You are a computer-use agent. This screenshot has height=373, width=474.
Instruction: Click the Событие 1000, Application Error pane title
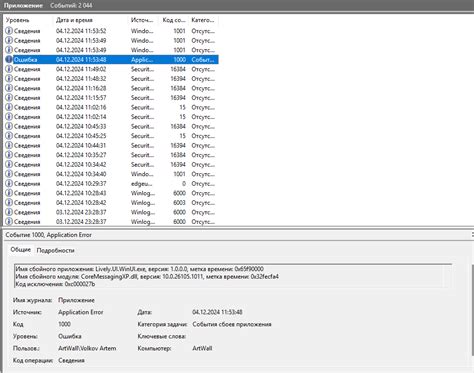48,235
